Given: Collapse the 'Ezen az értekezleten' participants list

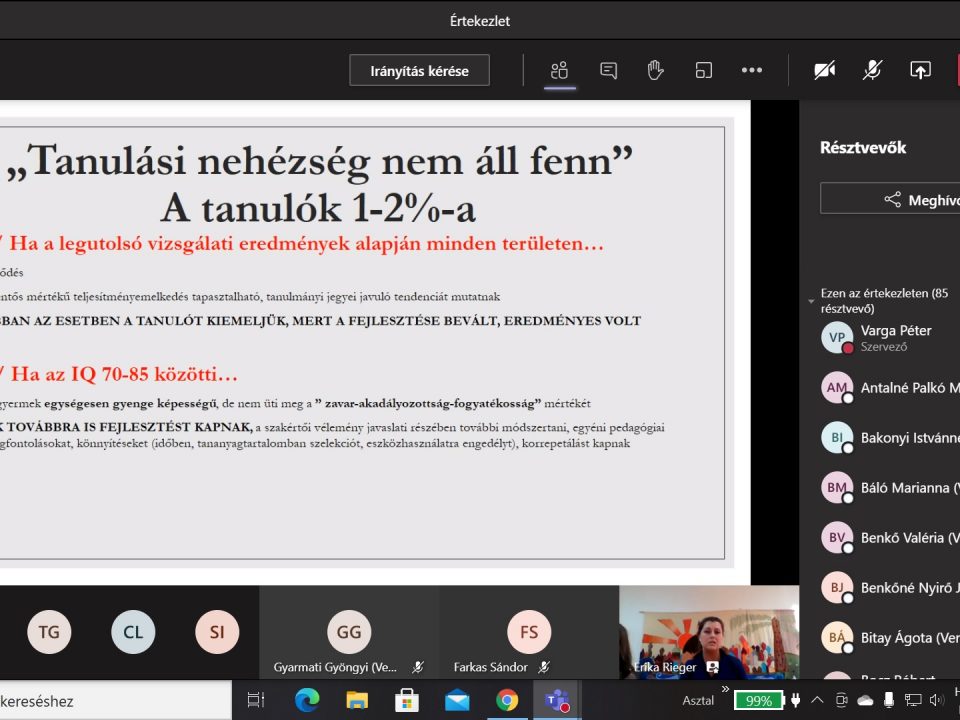Looking at the screenshot, I should point(812,301).
